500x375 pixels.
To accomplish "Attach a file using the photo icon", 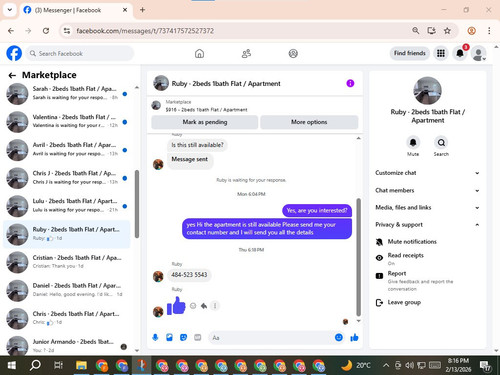I will pos(169,338).
